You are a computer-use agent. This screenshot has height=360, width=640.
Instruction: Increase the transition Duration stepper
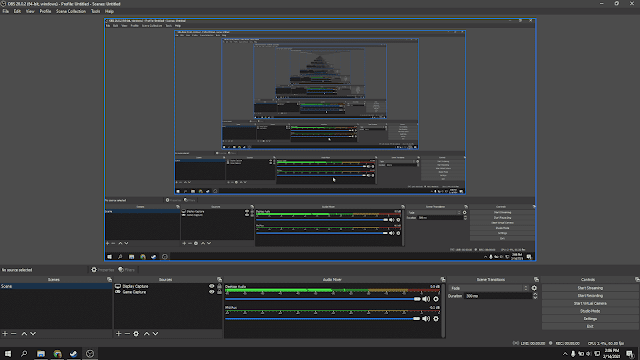tap(535, 294)
